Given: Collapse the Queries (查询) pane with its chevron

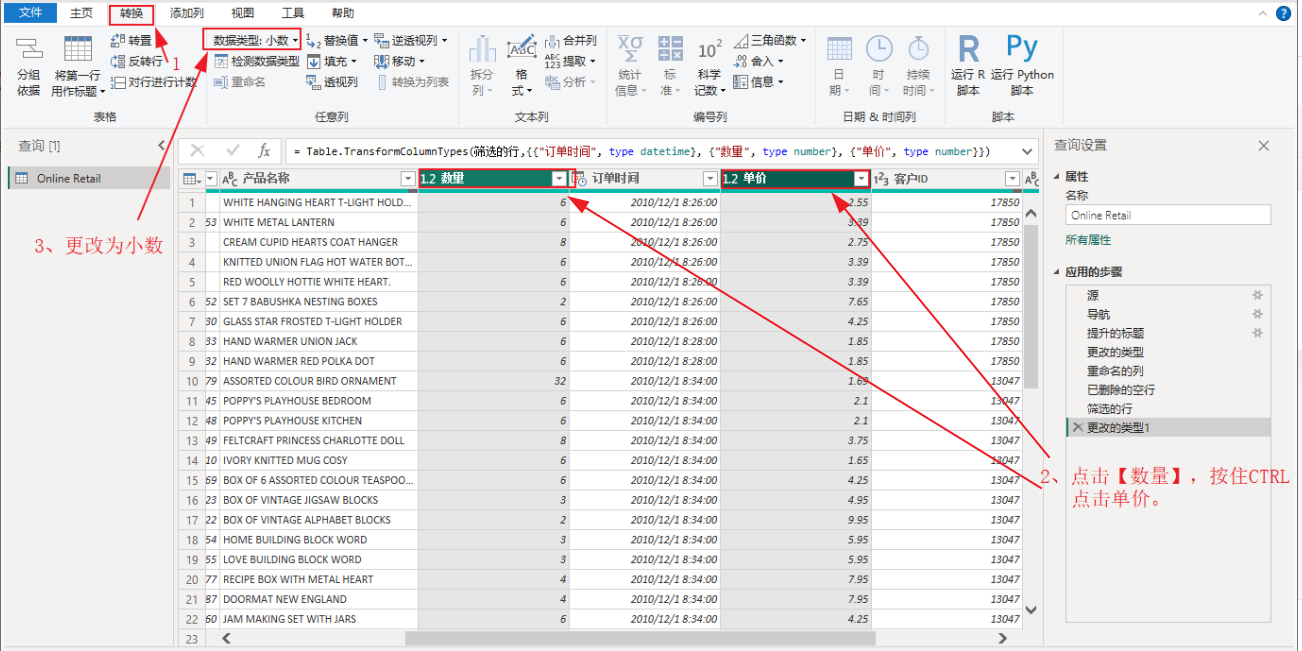Looking at the screenshot, I should click(x=162, y=146).
